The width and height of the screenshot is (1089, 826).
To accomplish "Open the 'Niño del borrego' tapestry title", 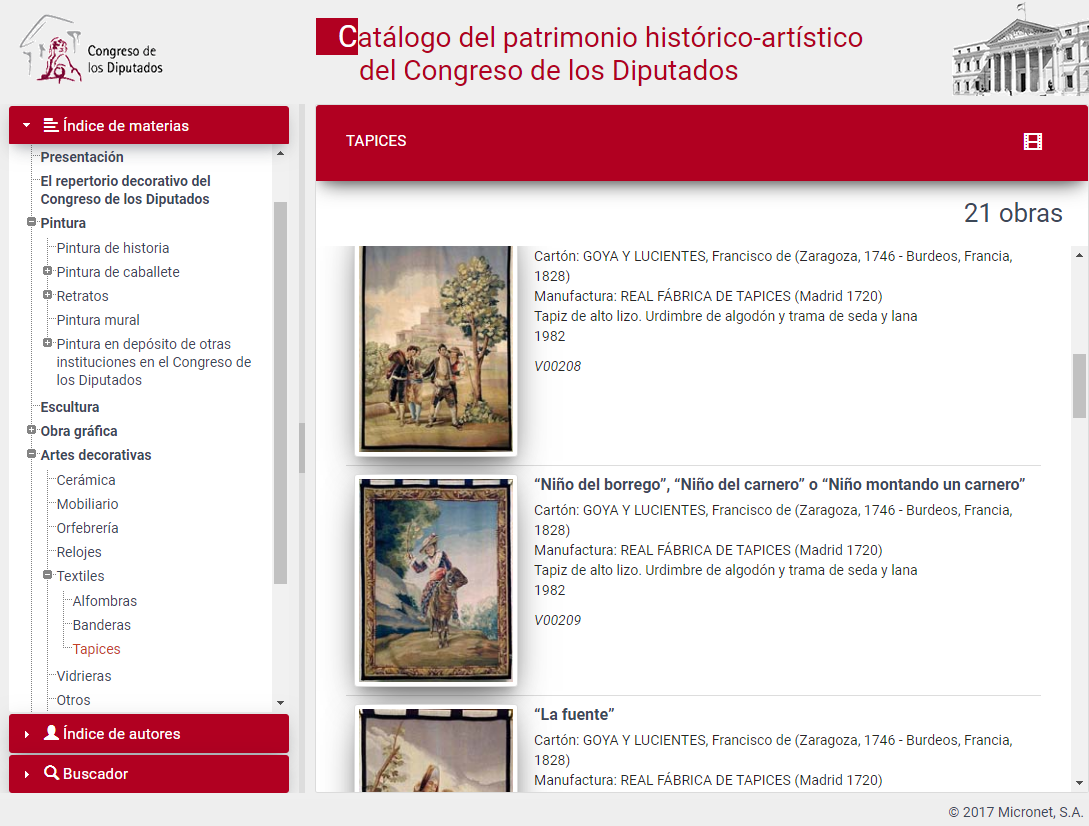I will pyautogui.click(x=779, y=484).
